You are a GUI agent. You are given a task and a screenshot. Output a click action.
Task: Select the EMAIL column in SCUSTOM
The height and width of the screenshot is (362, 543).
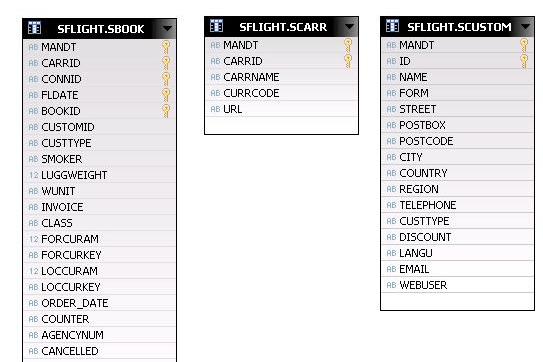tap(457, 269)
